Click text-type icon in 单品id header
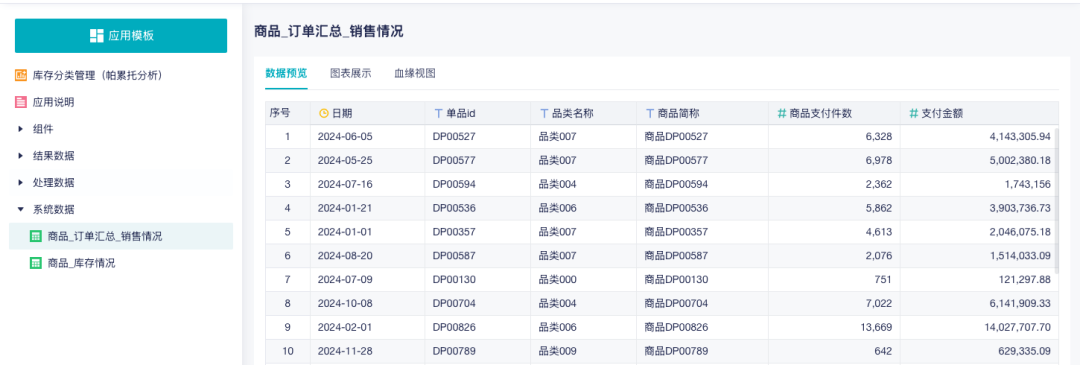Image resolution: width=1080 pixels, height=365 pixels. [438, 114]
